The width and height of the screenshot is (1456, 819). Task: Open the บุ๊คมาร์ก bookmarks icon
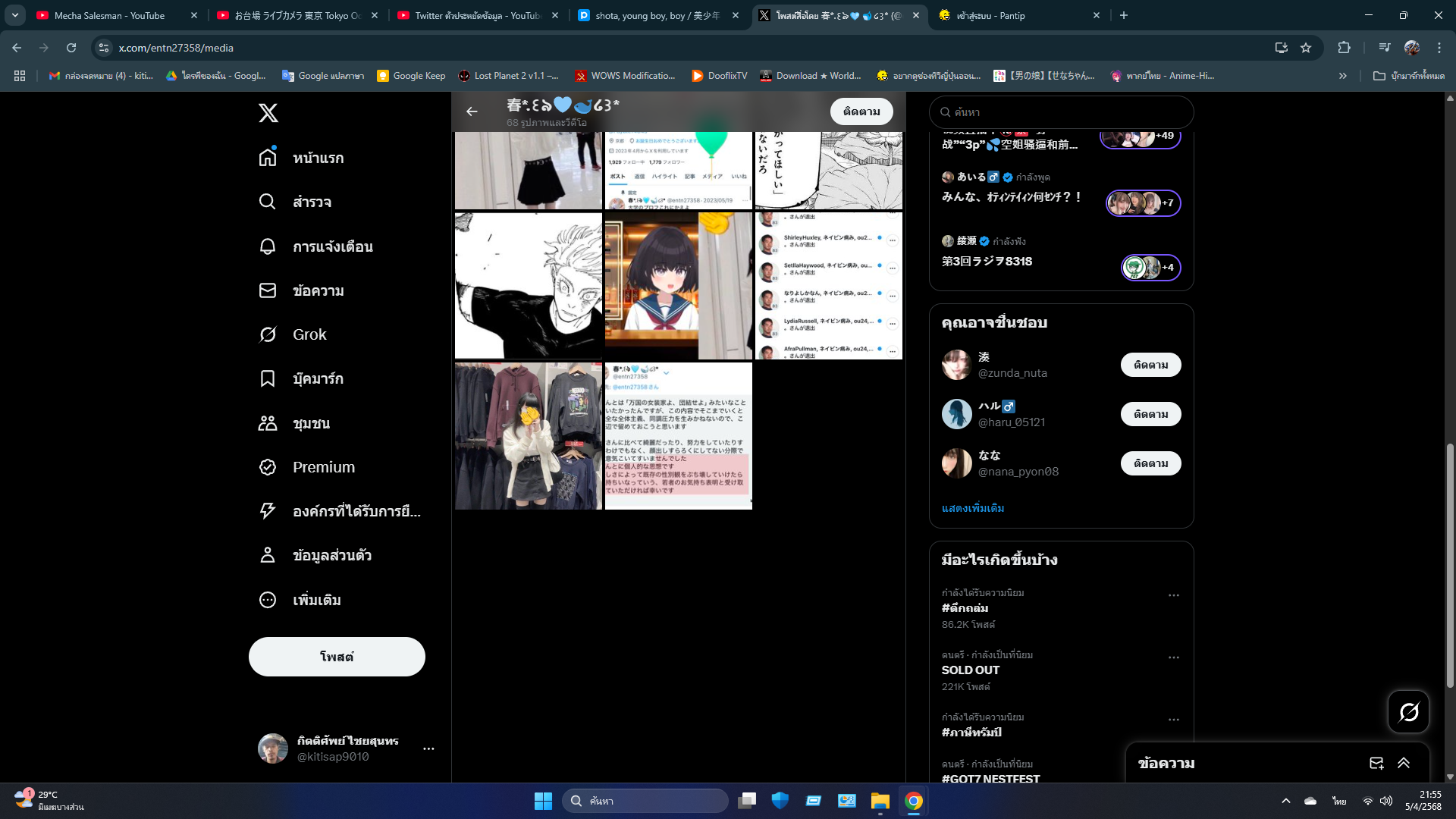(268, 378)
